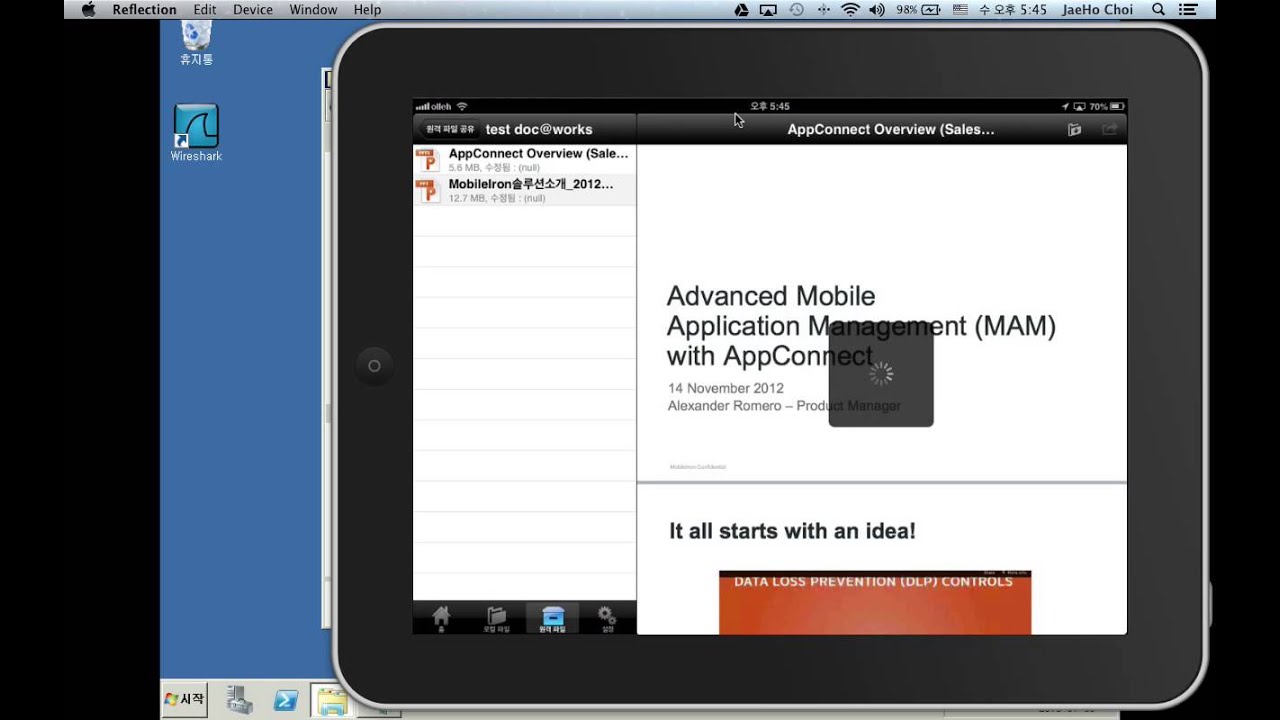This screenshot has width=1280, height=720.
Task: Click the loading spinner overlay
Action: (x=881, y=374)
